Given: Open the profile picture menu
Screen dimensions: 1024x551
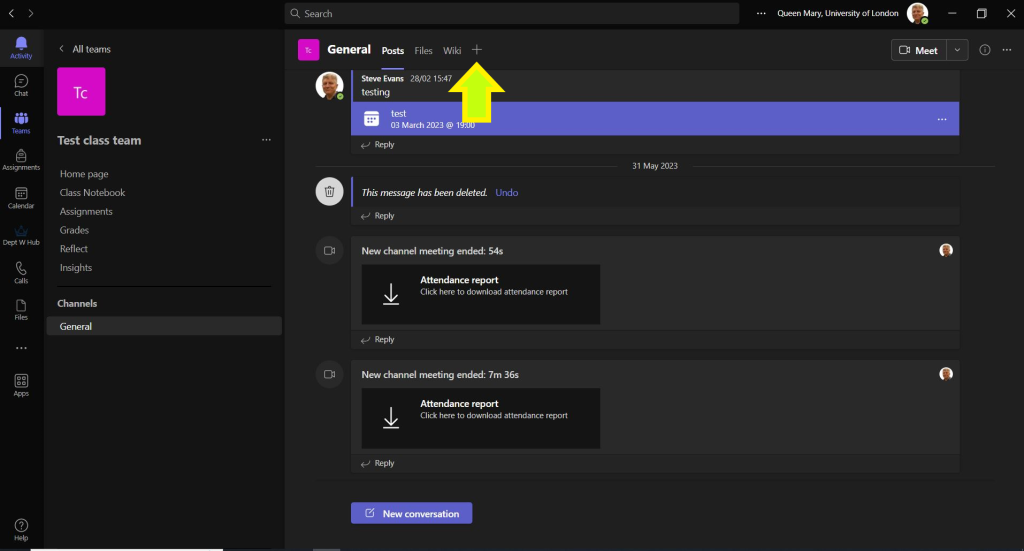Looking at the screenshot, I should [918, 13].
